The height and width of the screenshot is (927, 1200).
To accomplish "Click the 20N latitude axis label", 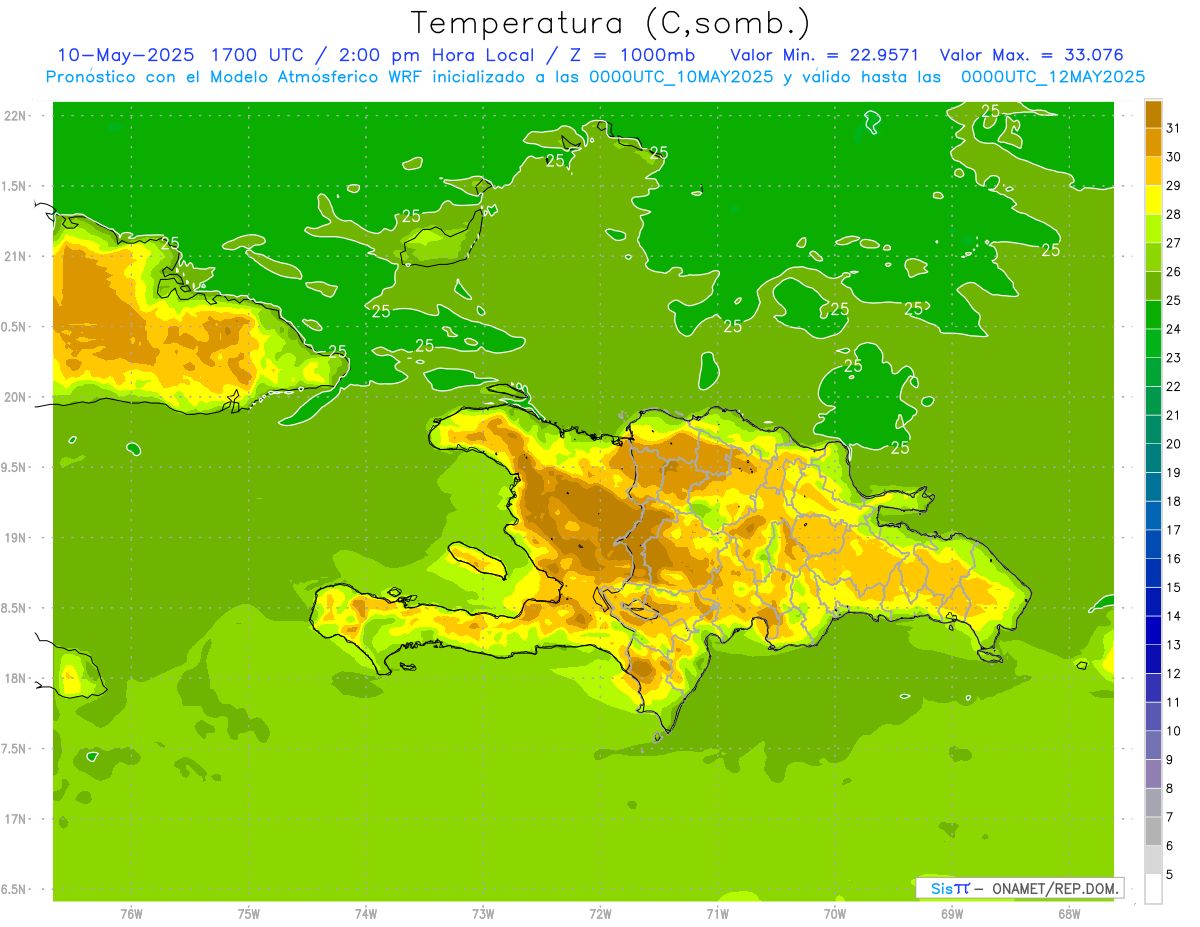I will click(16, 398).
